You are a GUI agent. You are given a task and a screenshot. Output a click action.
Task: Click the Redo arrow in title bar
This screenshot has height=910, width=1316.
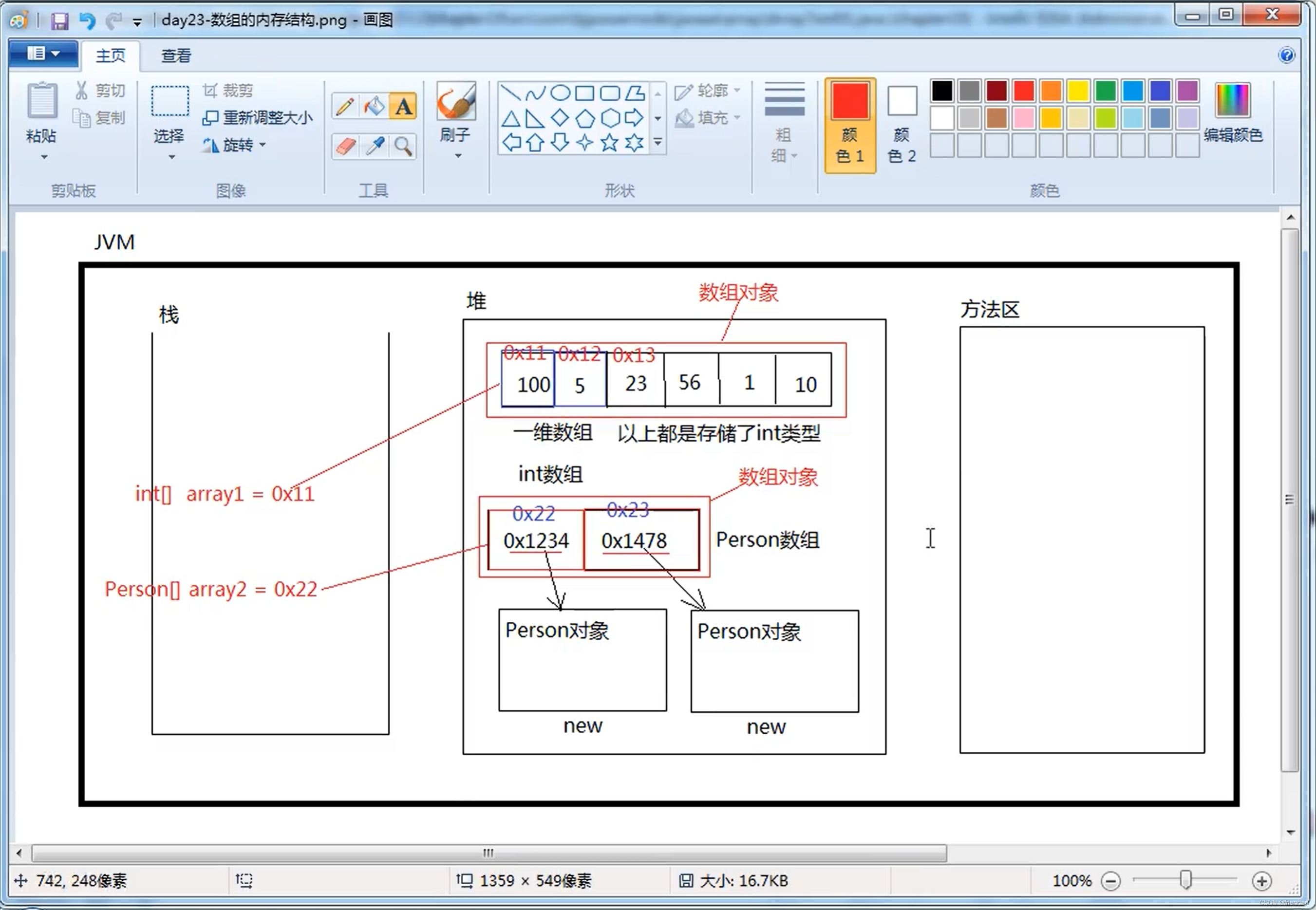(113, 21)
